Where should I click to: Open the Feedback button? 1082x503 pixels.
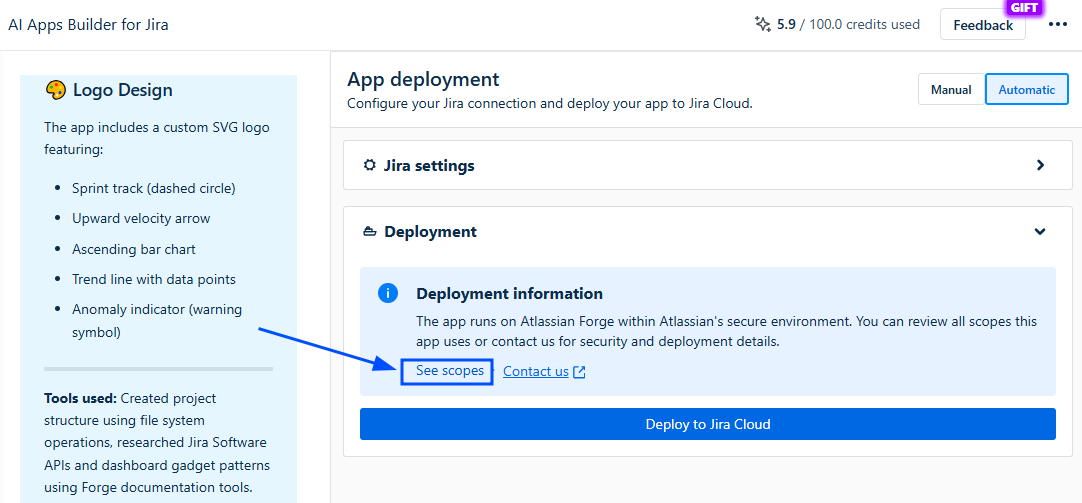coord(982,25)
